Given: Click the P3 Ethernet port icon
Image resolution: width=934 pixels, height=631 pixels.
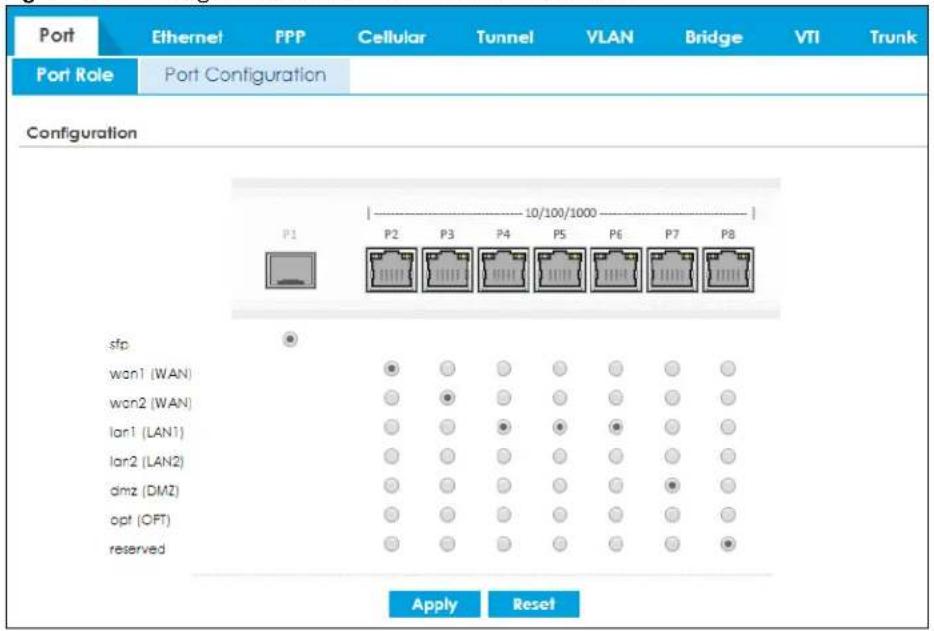Looking at the screenshot, I should 447,271.
